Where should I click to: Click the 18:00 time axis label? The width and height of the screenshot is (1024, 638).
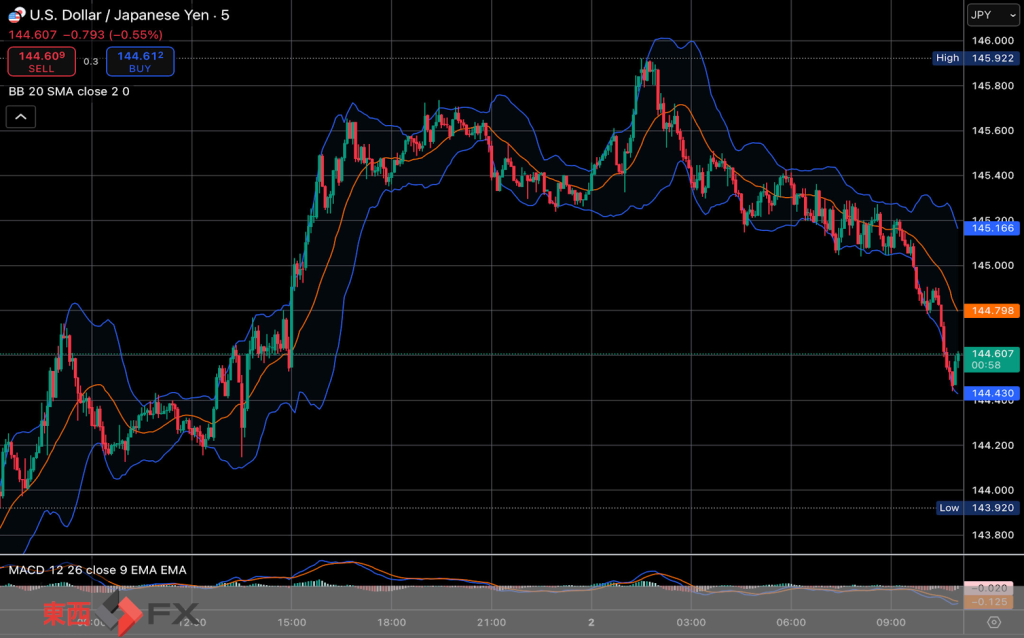pyautogui.click(x=391, y=623)
